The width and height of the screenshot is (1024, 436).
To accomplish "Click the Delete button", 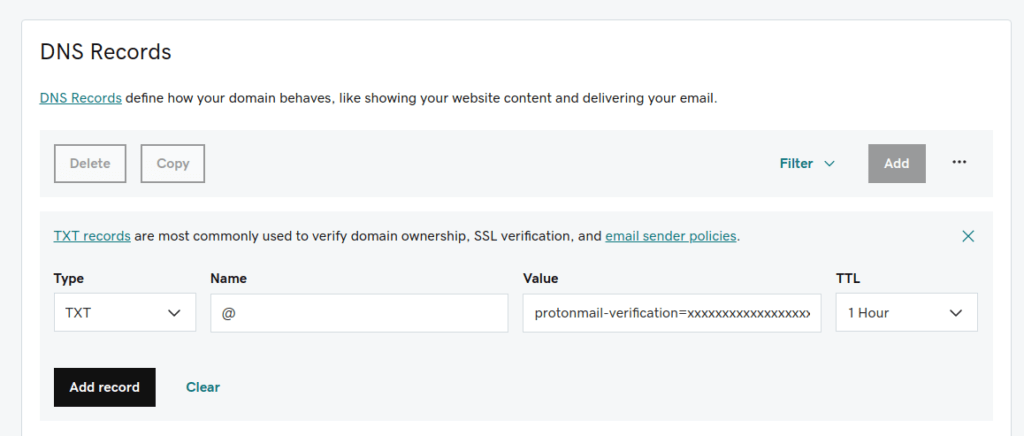I will (x=90, y=164).
